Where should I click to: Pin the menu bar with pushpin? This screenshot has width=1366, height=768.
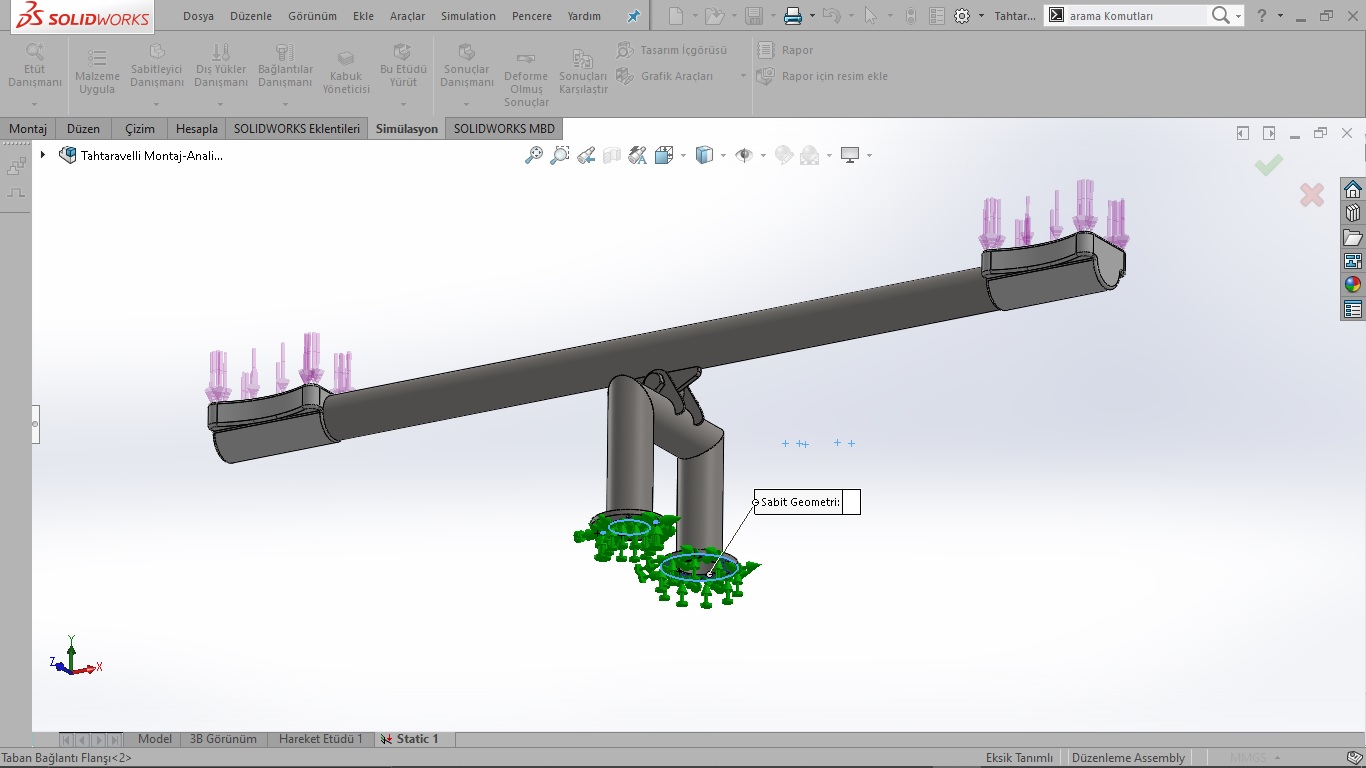click(x=633, y=16)
